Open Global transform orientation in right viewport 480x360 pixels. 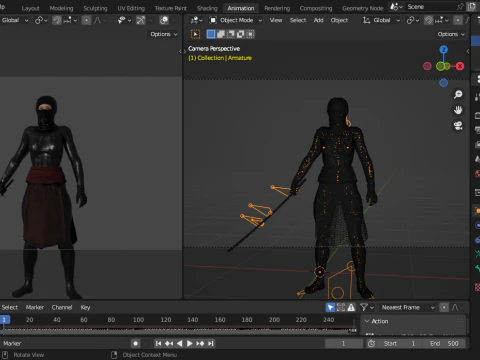382,20
